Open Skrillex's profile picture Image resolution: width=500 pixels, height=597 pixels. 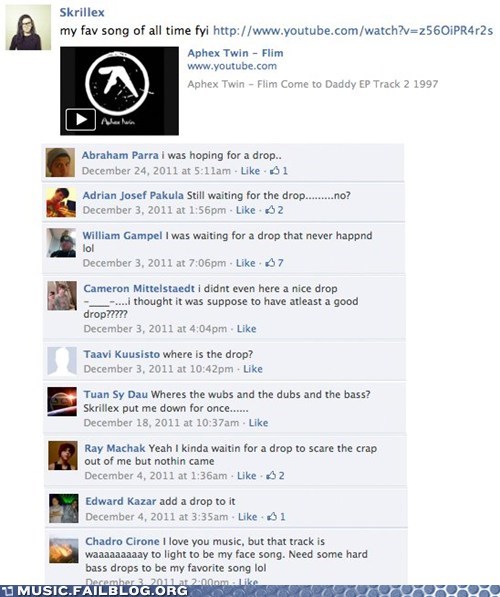pyautogui.click(x=28, y=28)
